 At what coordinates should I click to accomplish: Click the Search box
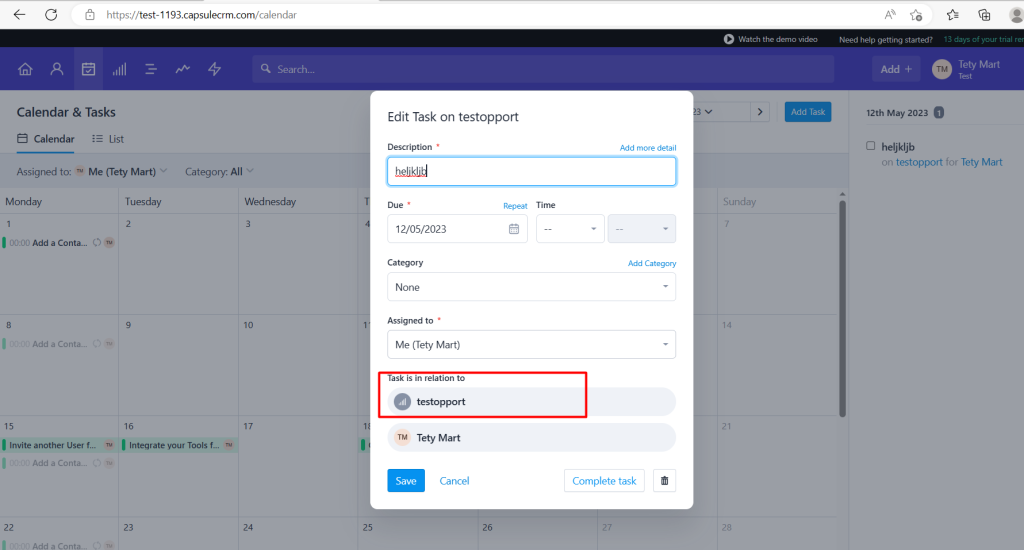(x=543, y=69)
